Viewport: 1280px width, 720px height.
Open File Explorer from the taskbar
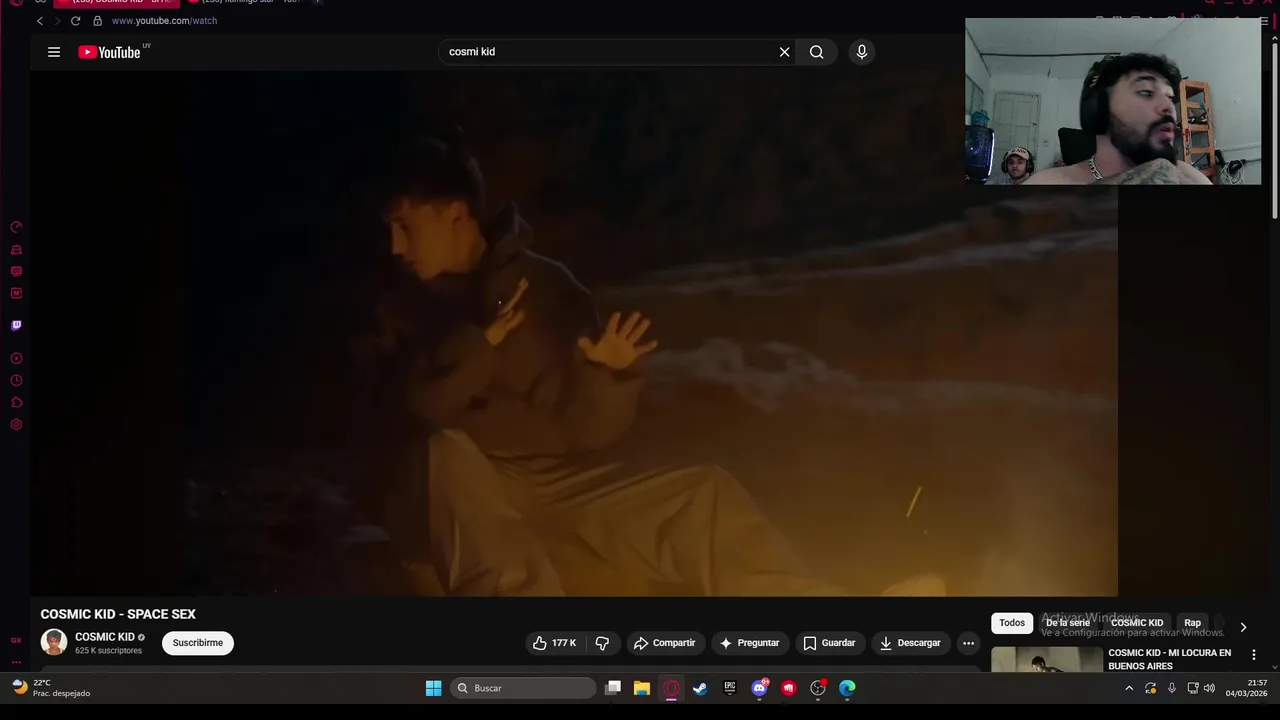642,688
